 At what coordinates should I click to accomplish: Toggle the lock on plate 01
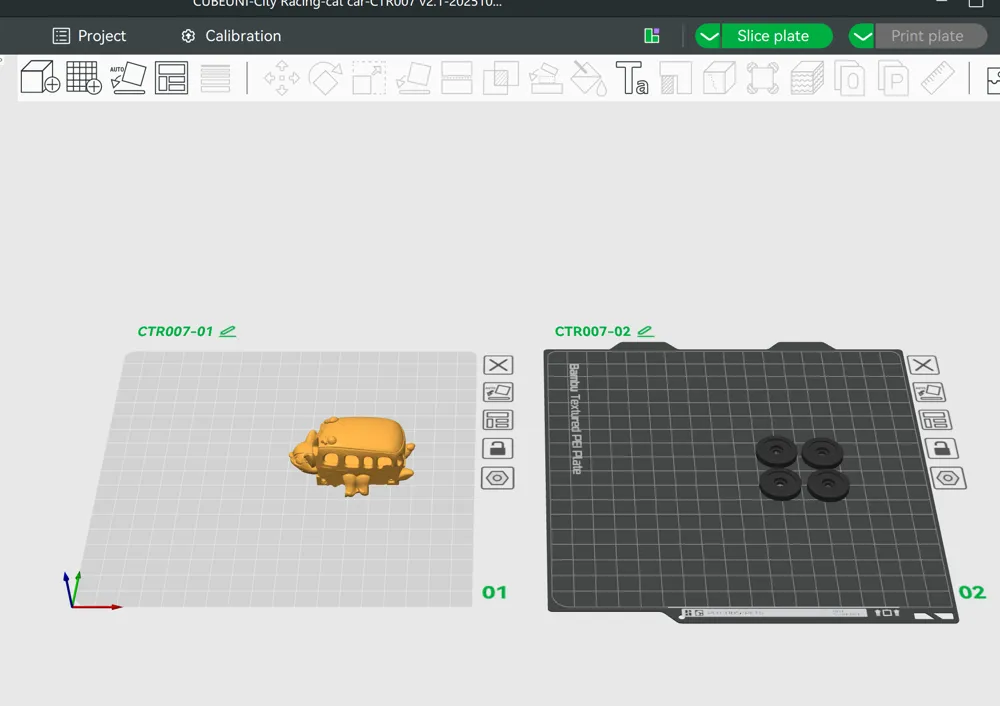[x=497, y=448]
